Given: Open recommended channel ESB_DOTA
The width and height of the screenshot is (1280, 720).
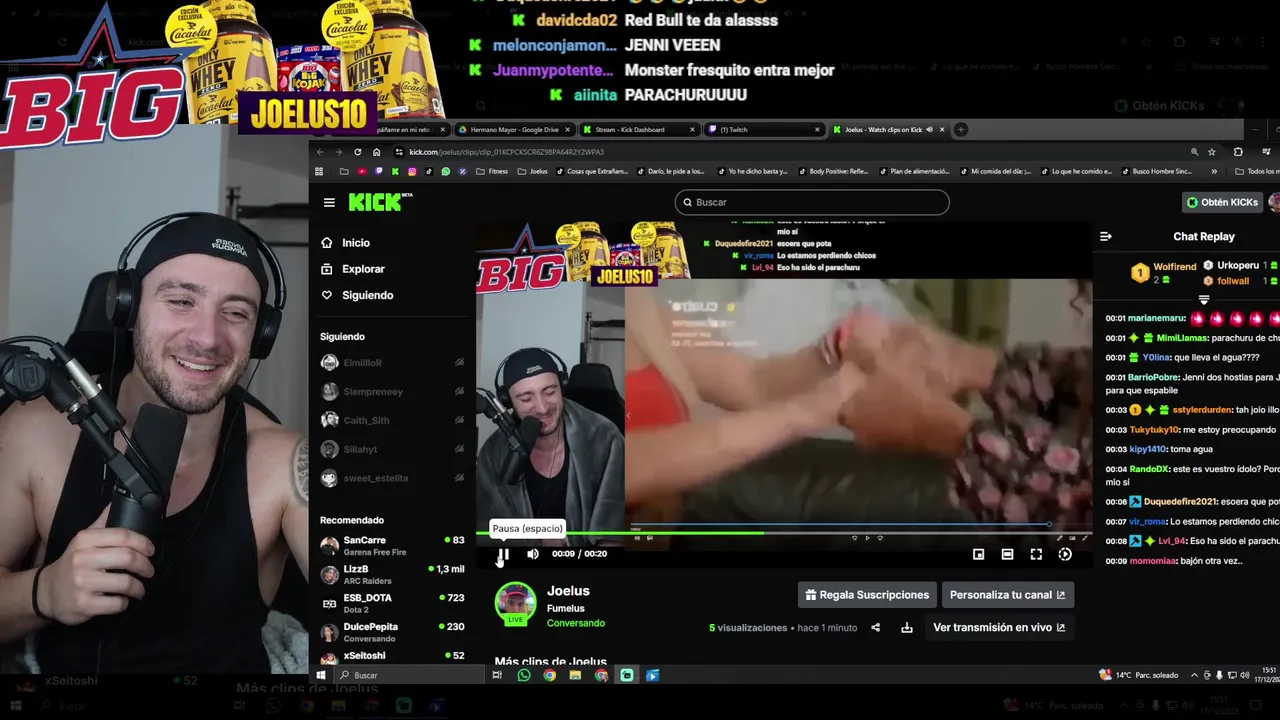Looking at the screenshot, I should [x=392, y=603].
